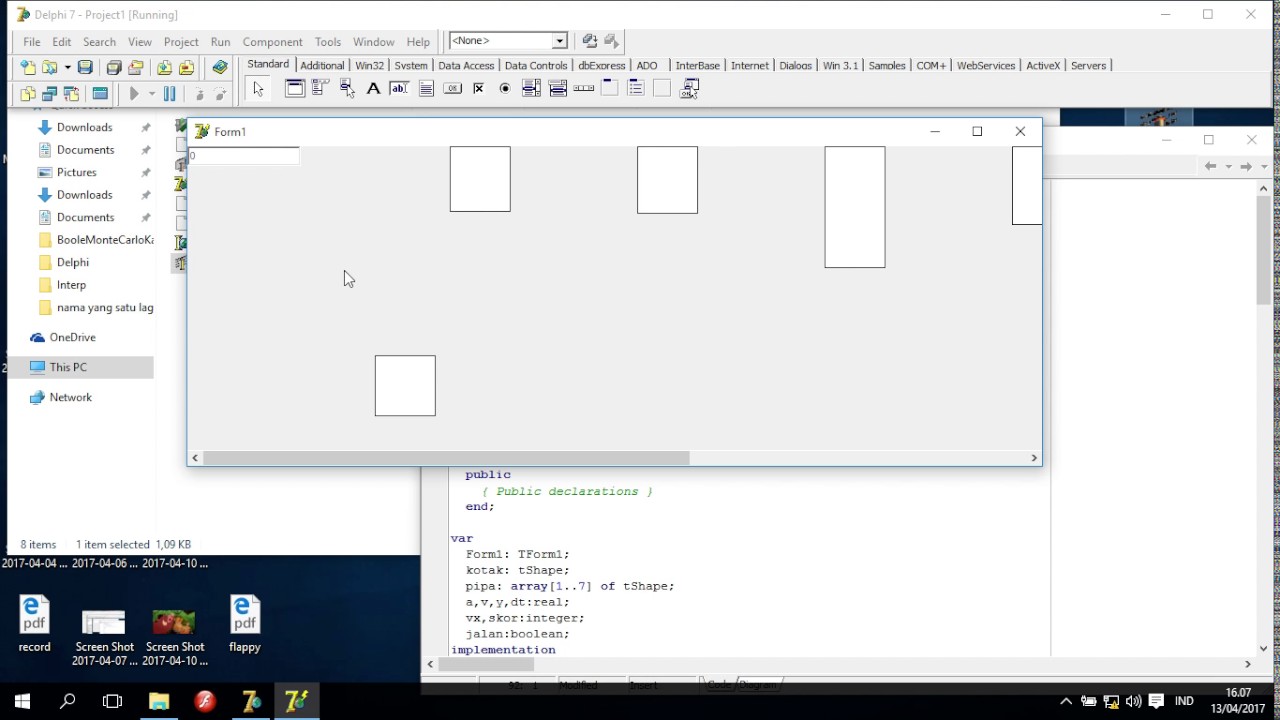Select This PC in Explorer sidebar

(68, 367)
